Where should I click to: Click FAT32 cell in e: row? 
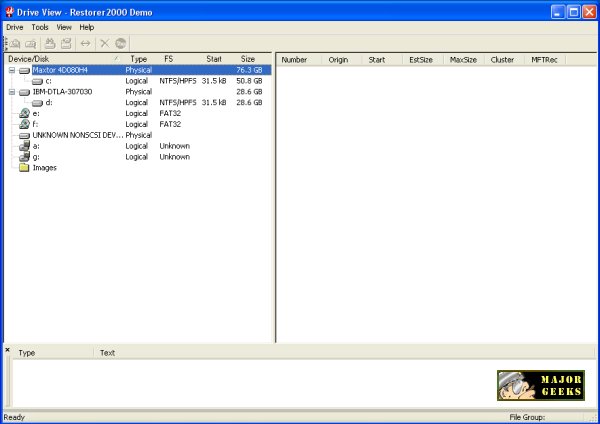170,114
